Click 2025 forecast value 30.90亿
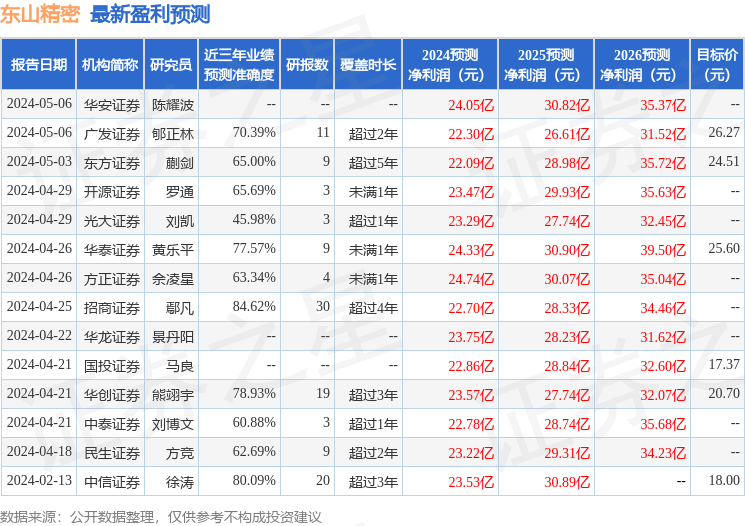 [567, 249]
